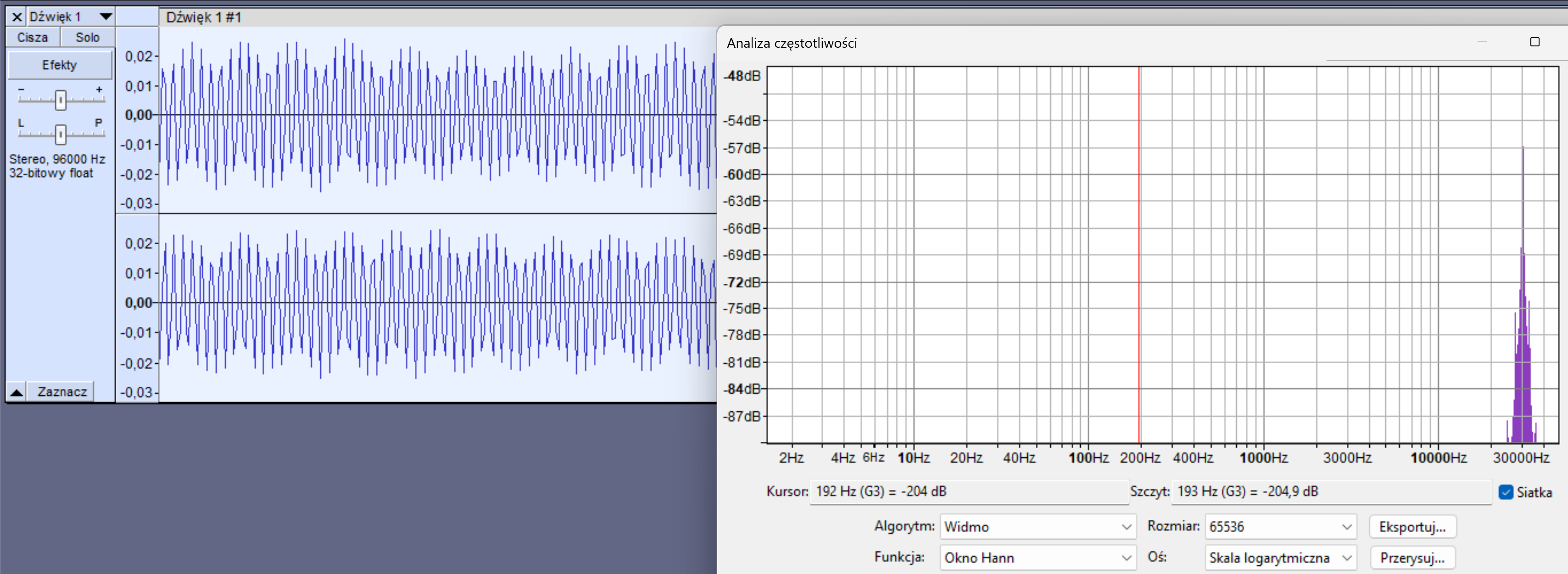Screen dimensions: 1568x574
Task: Expand the Rozmiar 65536 dropdown
Action: 1280,526
